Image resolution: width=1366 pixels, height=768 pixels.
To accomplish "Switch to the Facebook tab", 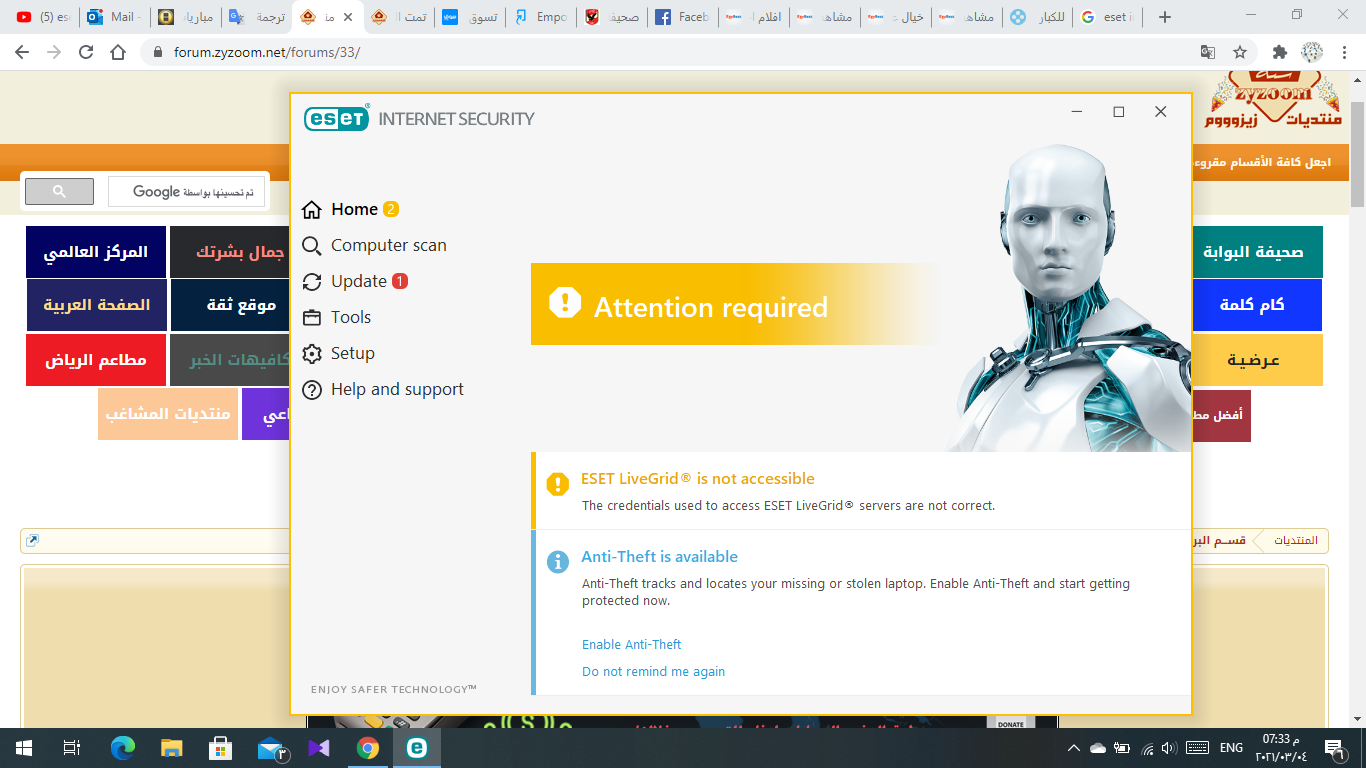I will pos(682,17).
